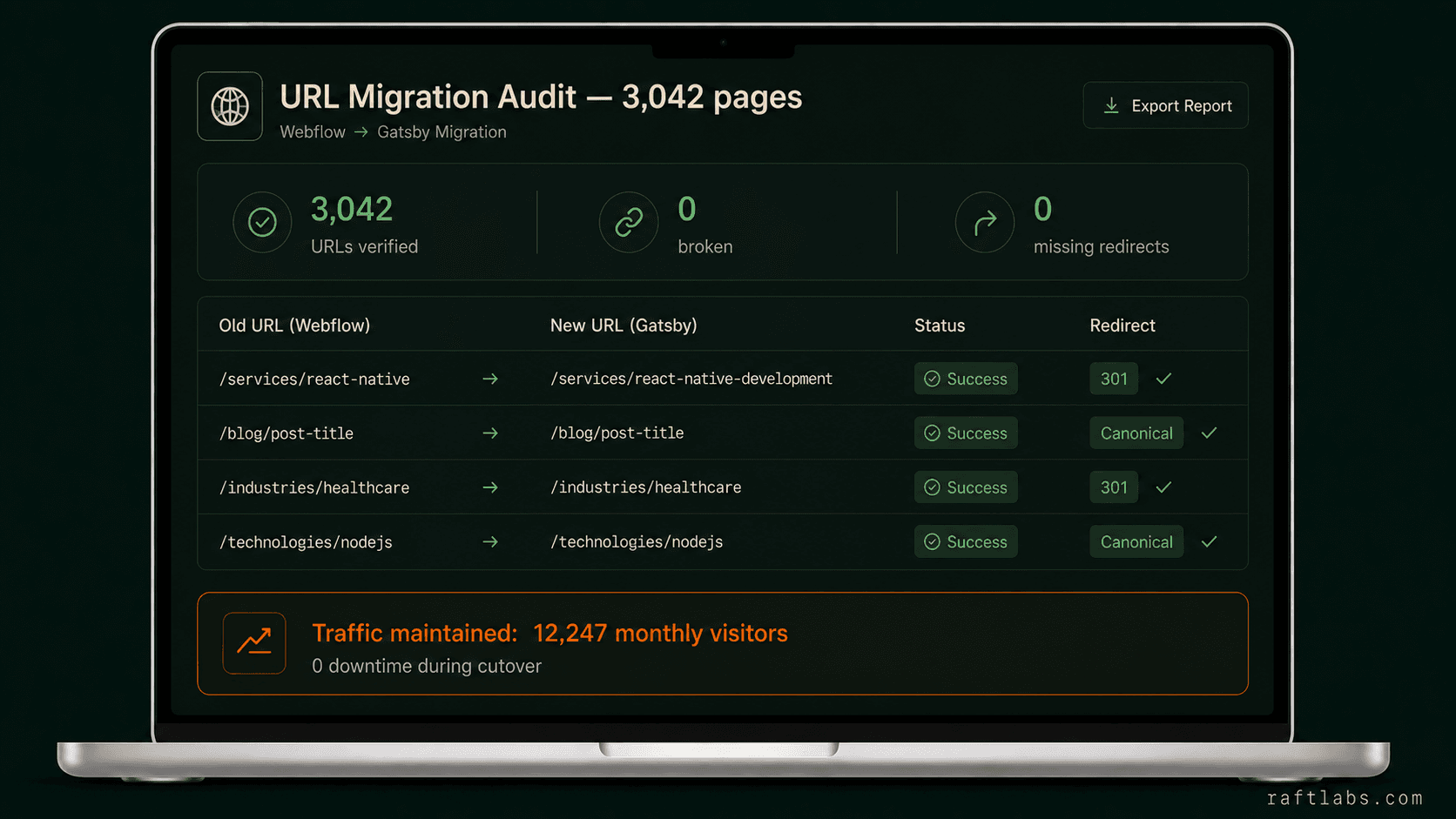Click the Traffic maintained 12,247 monthly visitors text
The height and width of the screenshot is (819, 1456).
point(549,633)
